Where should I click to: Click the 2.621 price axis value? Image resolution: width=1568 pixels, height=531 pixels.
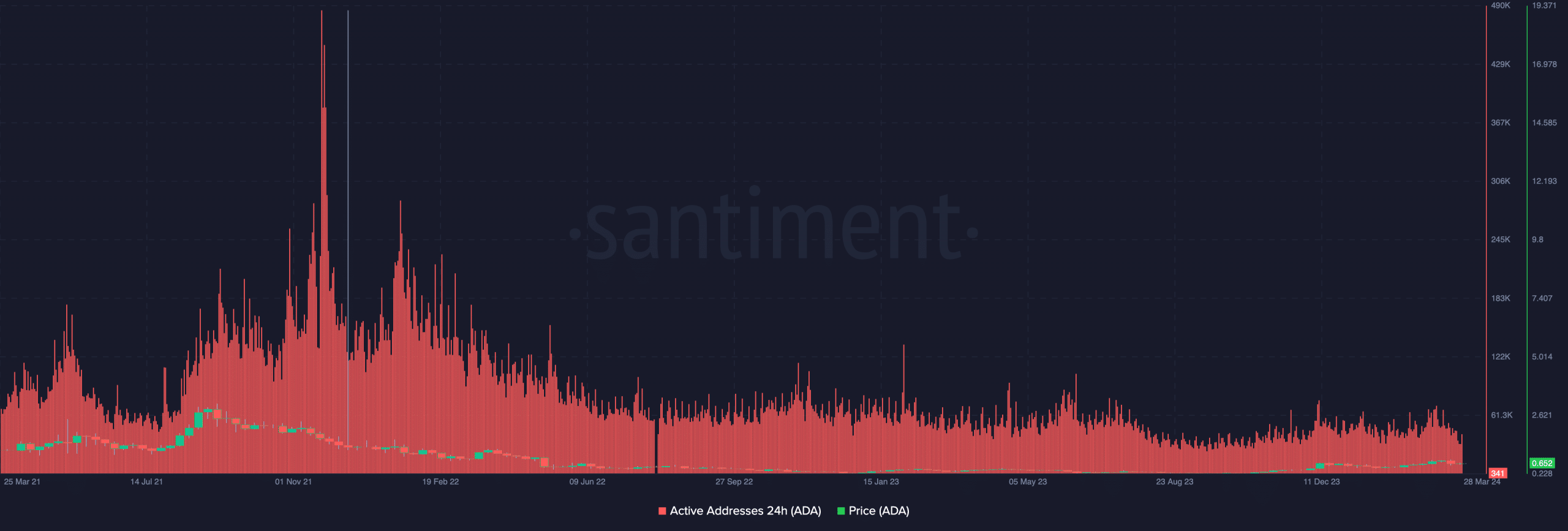1542,416
